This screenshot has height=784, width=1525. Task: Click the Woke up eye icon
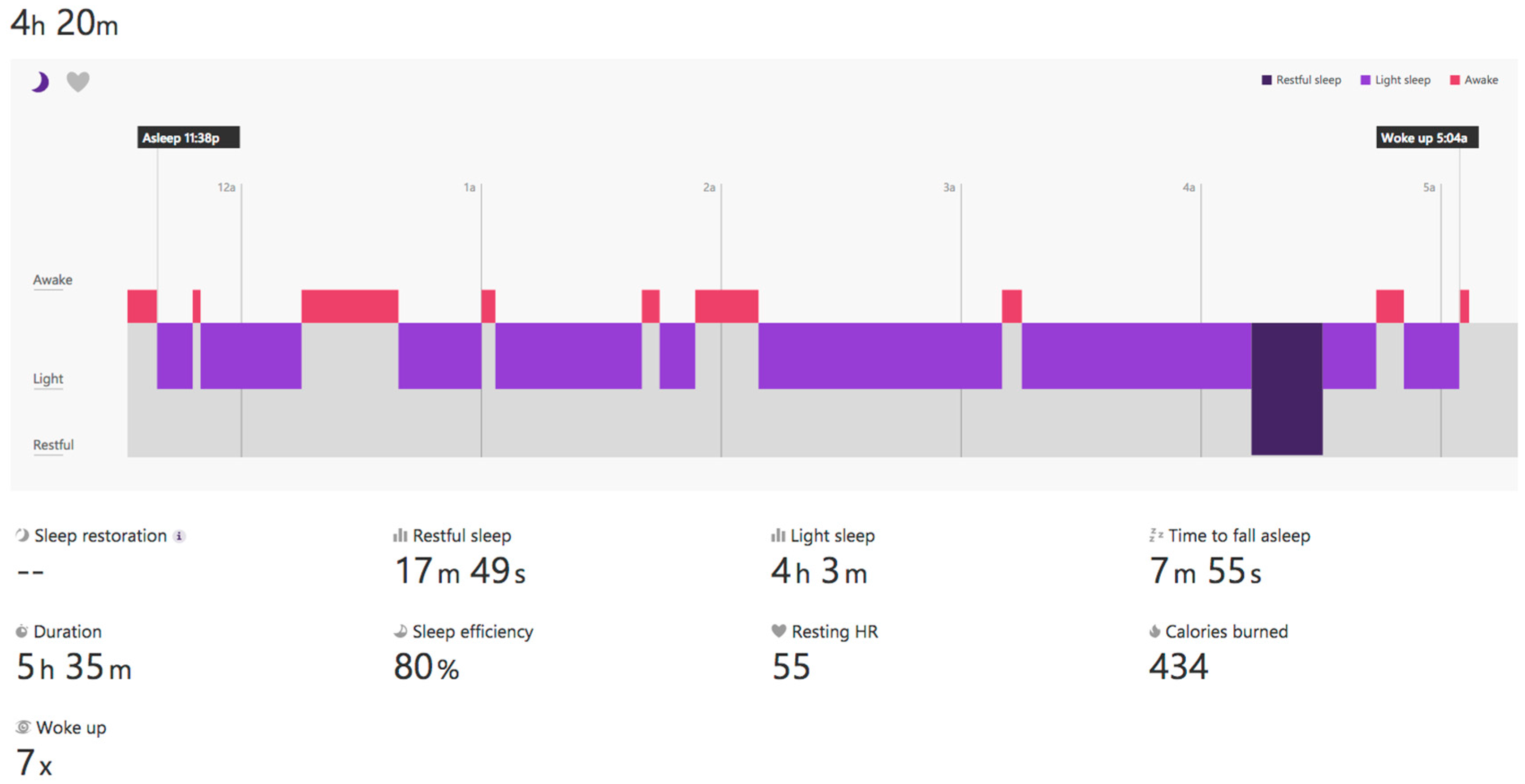click(x=23, y=727)
